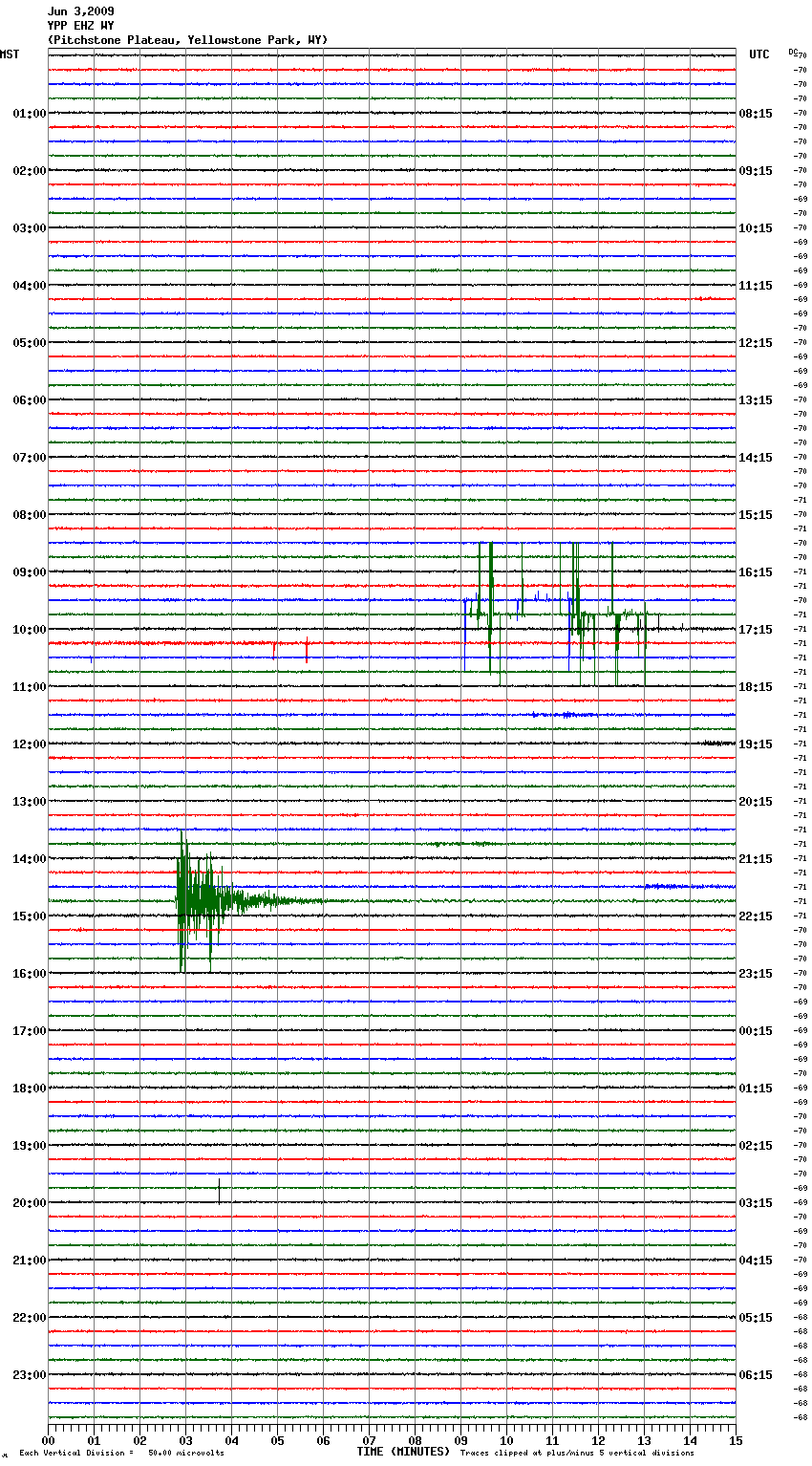812x1466 pixels.
Task: Select the 05:15 UTC time label
Action: point(756,1318)
